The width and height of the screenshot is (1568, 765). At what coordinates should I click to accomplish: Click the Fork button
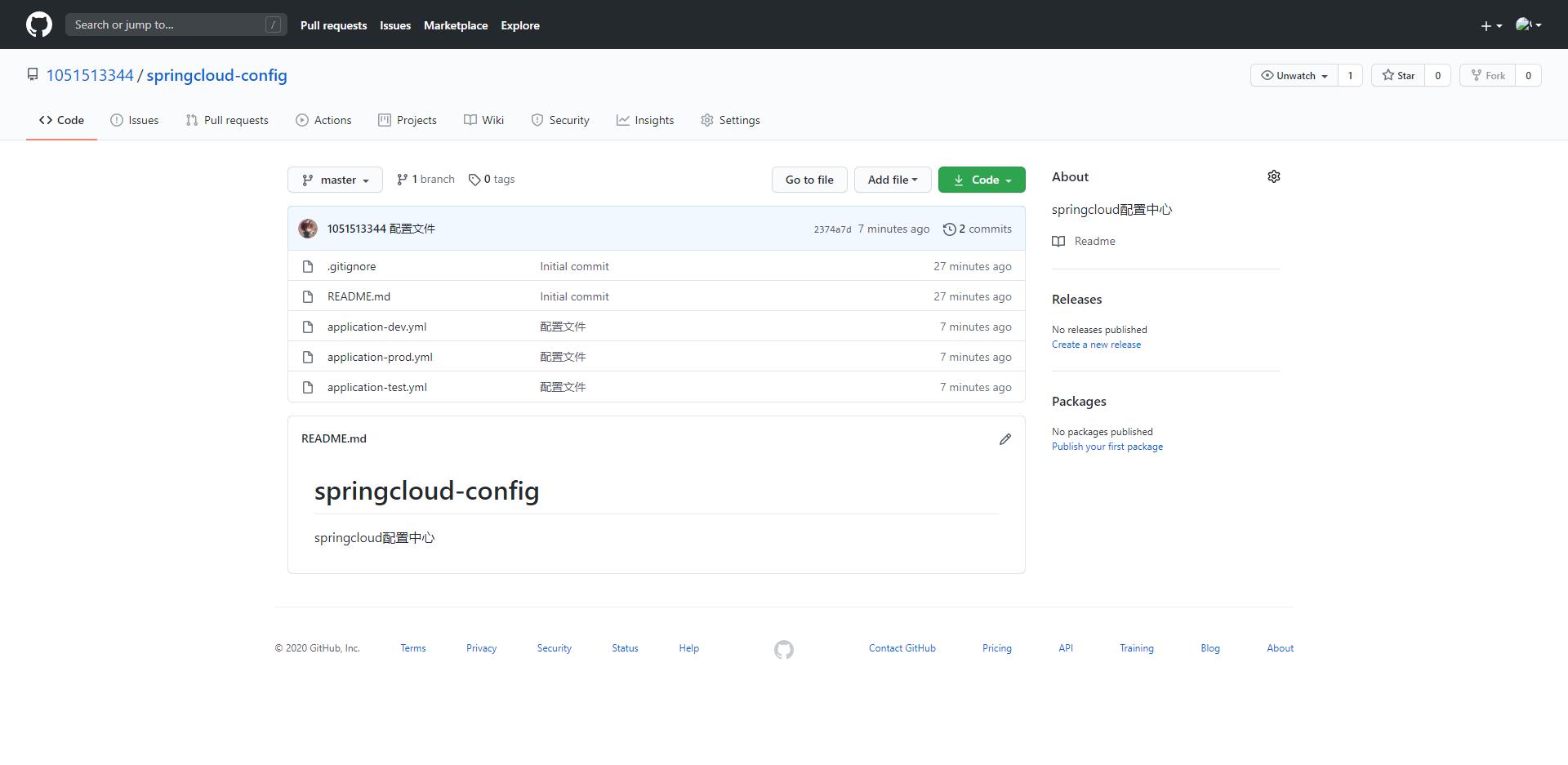[x=1488, y=75]
